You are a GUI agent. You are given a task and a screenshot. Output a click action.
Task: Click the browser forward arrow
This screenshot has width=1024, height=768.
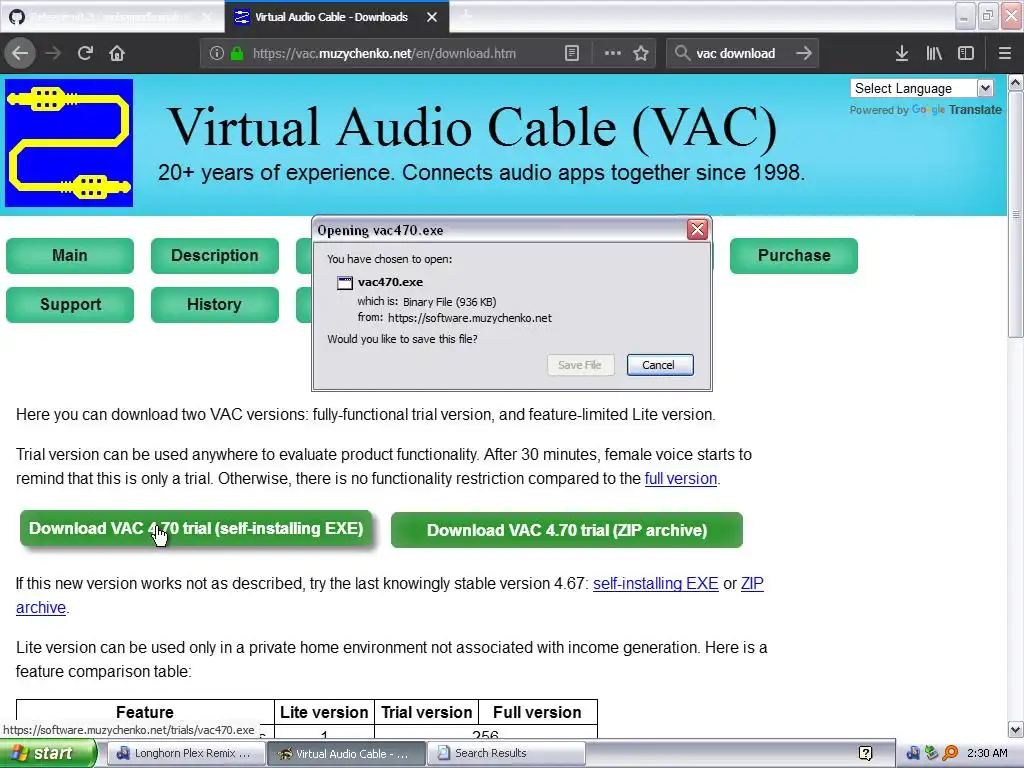click(x=54, y=53)
